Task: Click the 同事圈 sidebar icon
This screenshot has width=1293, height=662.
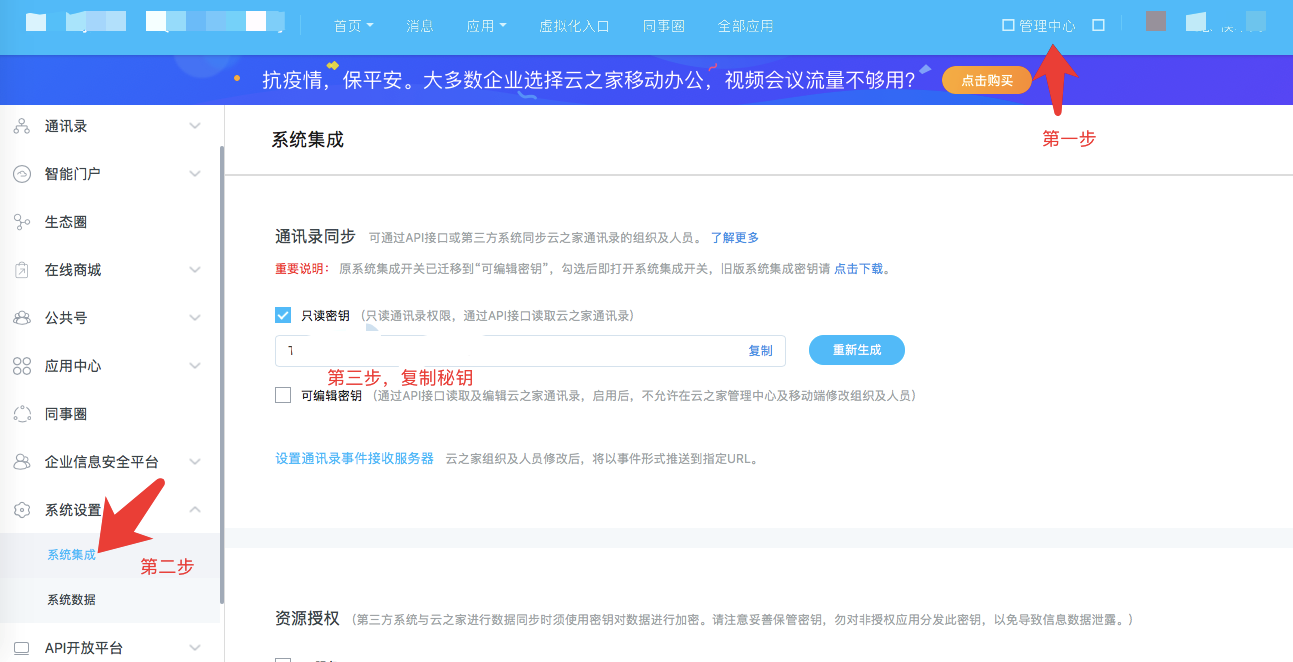Action: point(22,414)
